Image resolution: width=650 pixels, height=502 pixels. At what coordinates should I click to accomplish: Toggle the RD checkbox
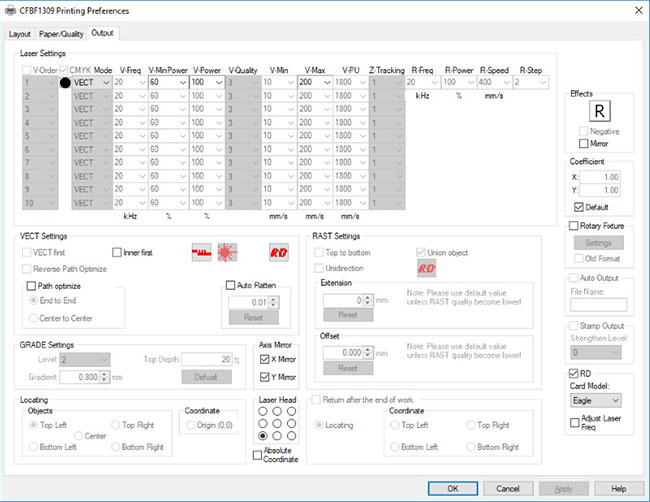(573, 373)
